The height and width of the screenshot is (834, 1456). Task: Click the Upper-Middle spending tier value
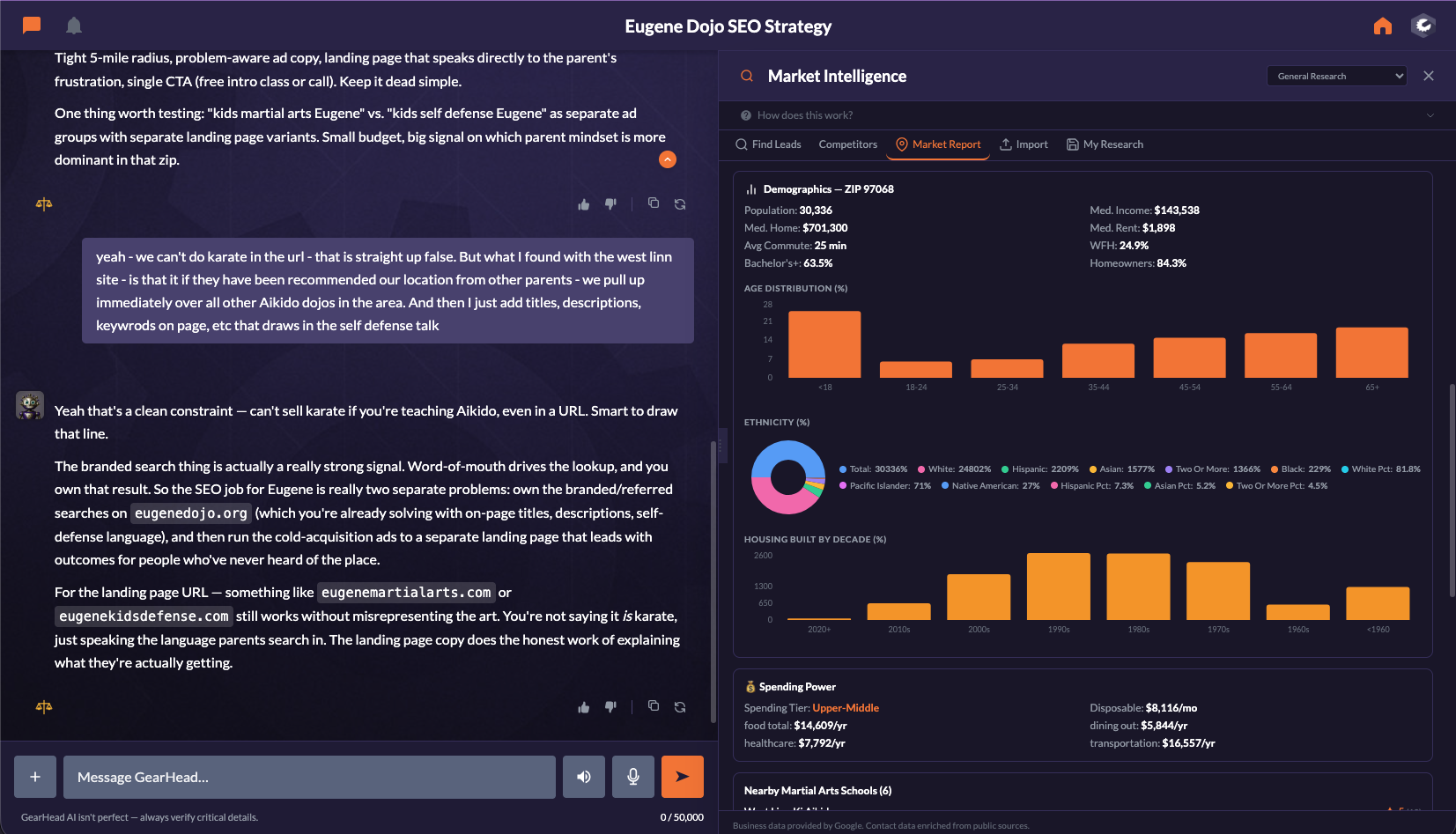(846, 708)
